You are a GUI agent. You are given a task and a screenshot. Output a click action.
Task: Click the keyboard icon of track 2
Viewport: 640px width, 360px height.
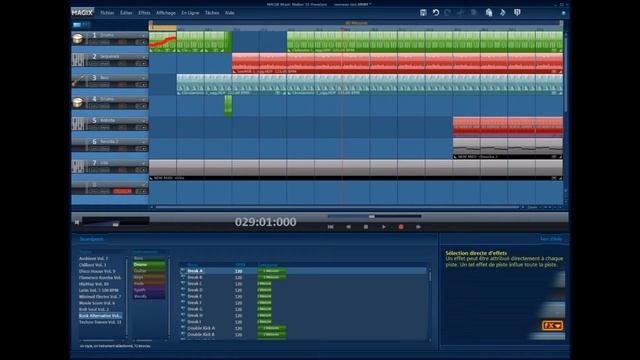78,60
